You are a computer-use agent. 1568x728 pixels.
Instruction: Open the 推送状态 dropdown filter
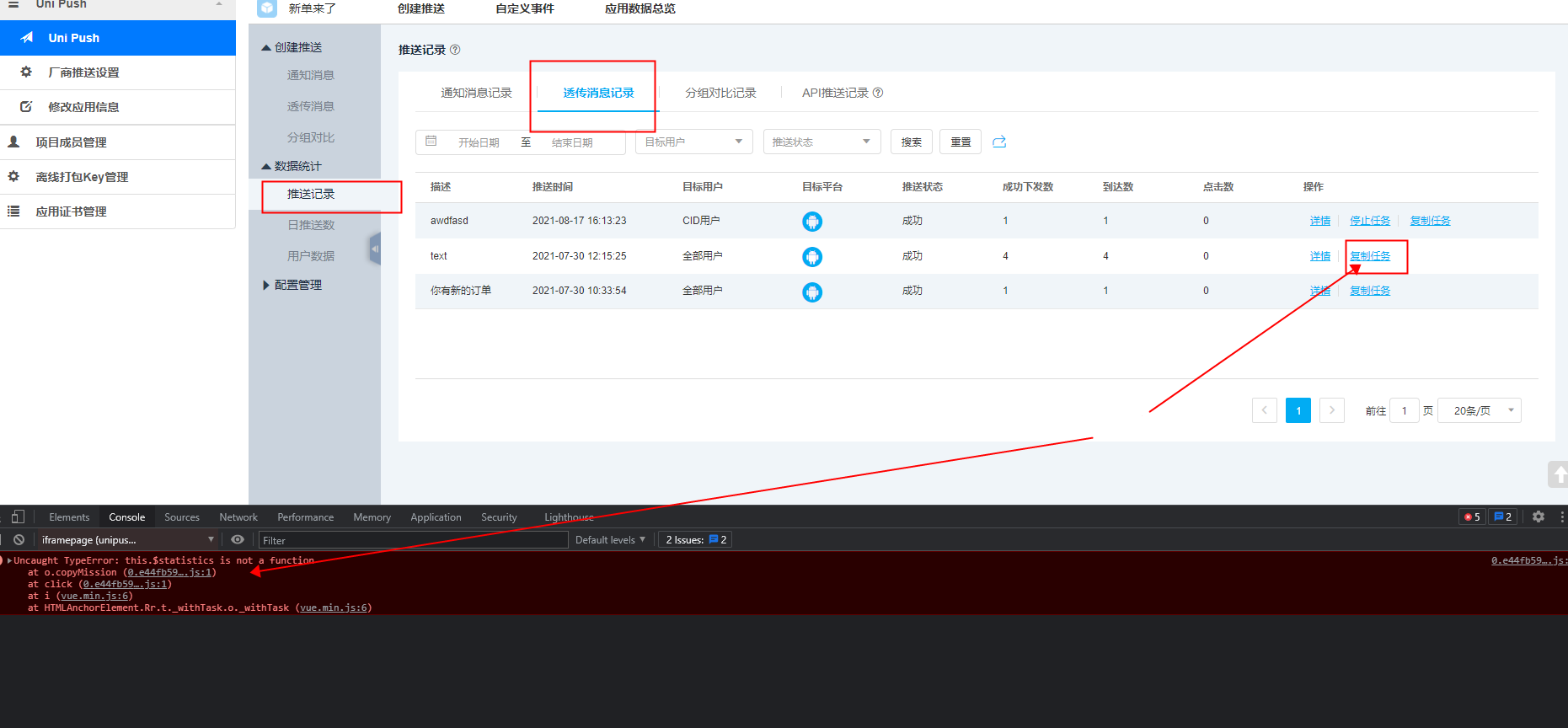[821, 142]
